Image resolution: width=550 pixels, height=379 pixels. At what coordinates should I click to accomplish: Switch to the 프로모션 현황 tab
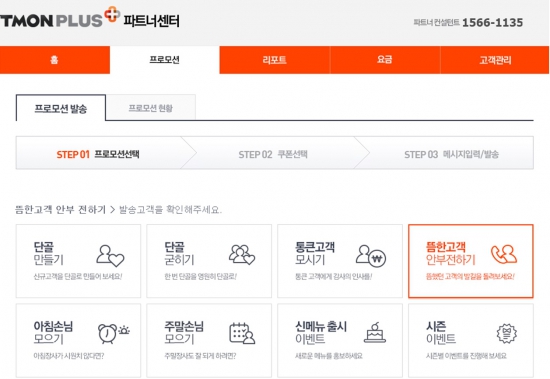pos(150,108)
